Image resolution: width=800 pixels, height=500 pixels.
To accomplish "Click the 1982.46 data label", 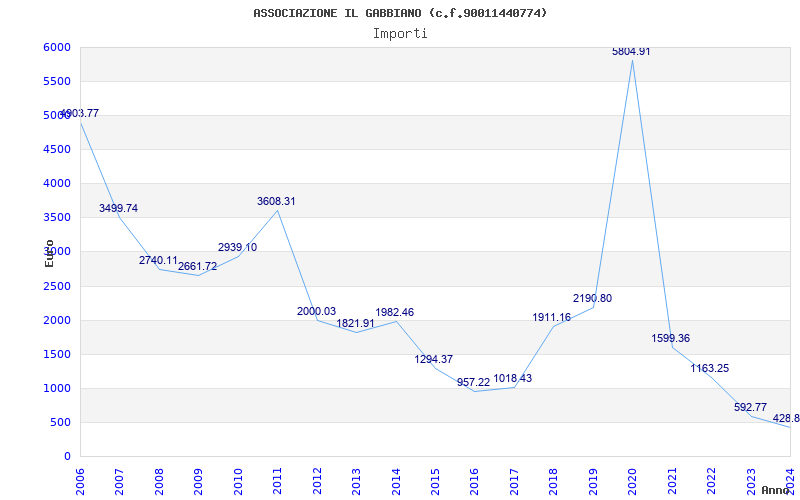I will coord(394,312).
